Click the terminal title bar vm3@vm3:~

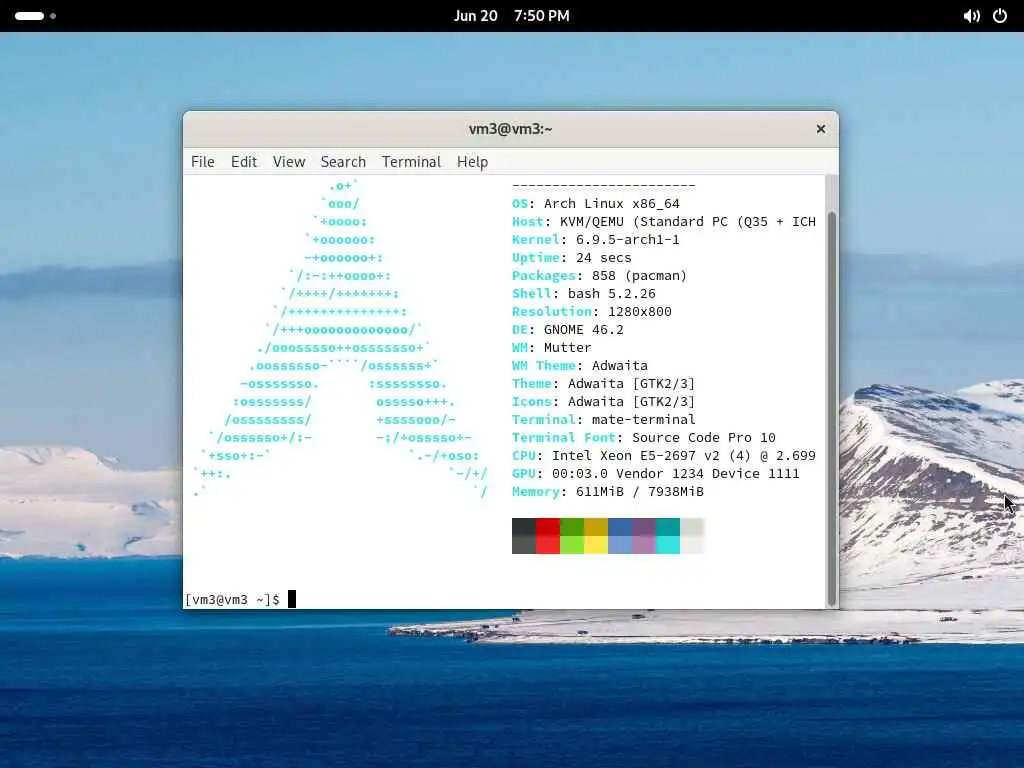coord(511,129)
